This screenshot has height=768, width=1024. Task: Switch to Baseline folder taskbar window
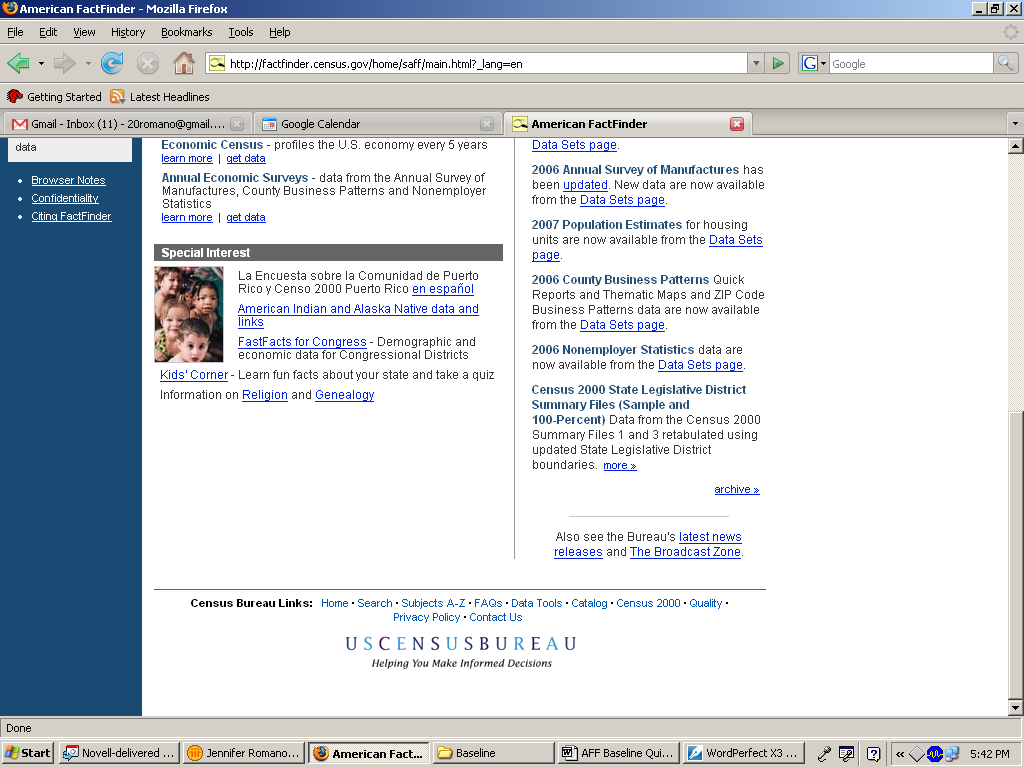[493, 753]
